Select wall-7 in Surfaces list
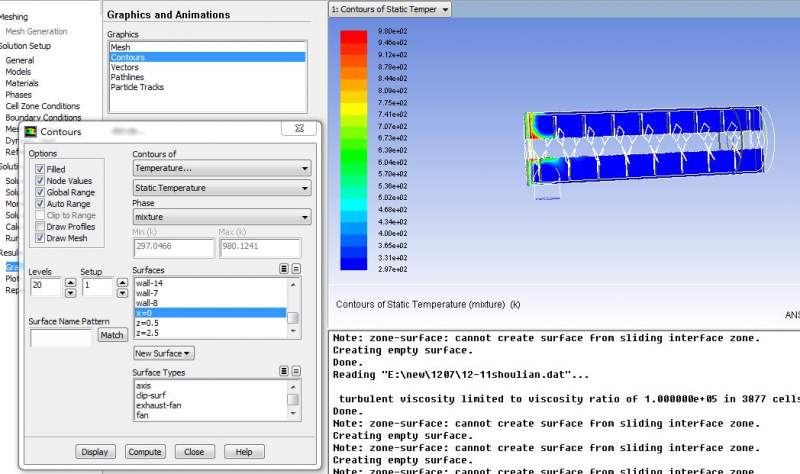This screenshot has width=800, height=474. [210, 293]
